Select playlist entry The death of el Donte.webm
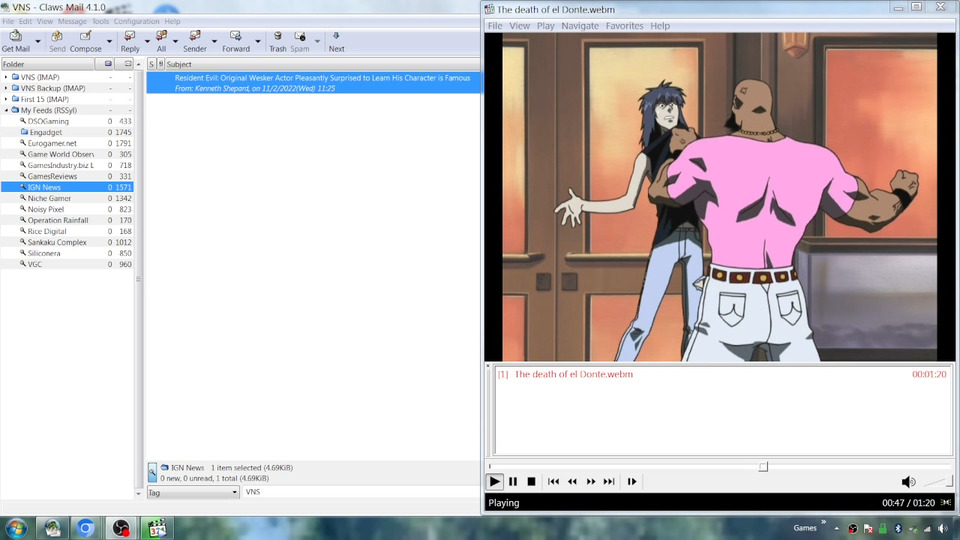Screen dimensions: 960x540 click(721, 374)
